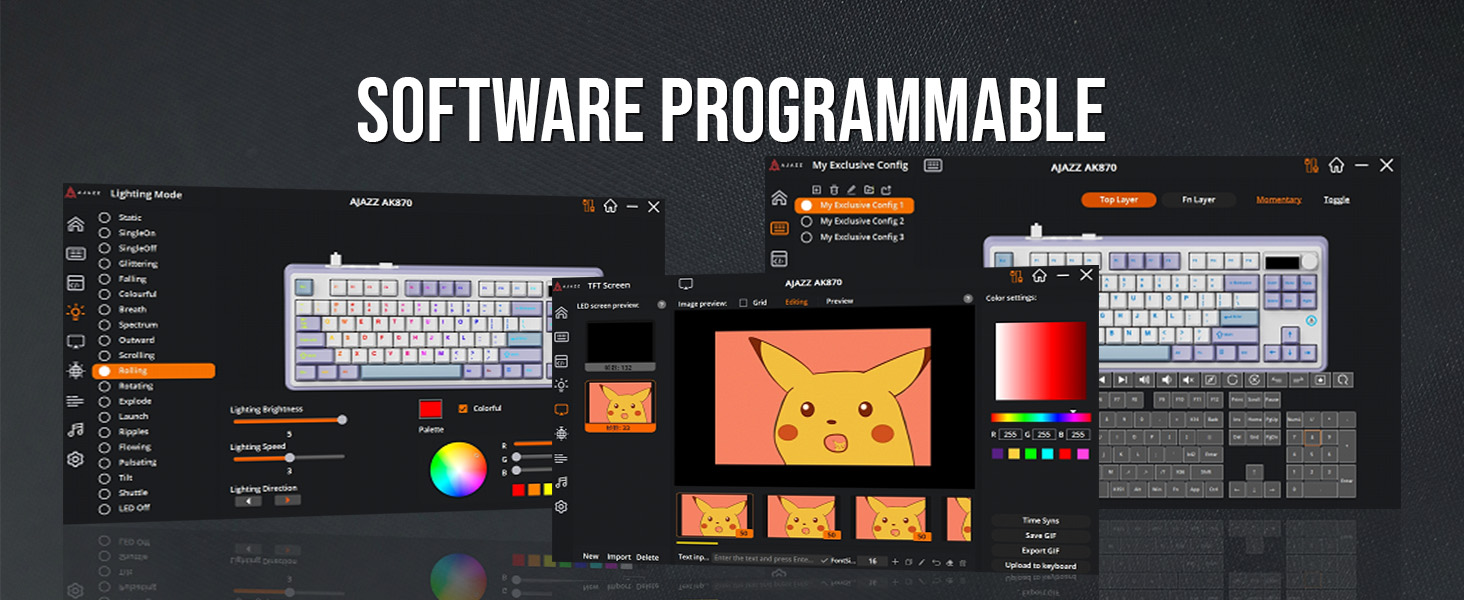The width and height of the screenshot is (1464, 600).
Task: Adjust the Lighting Brightness slider handle
Action: (342, 420)
